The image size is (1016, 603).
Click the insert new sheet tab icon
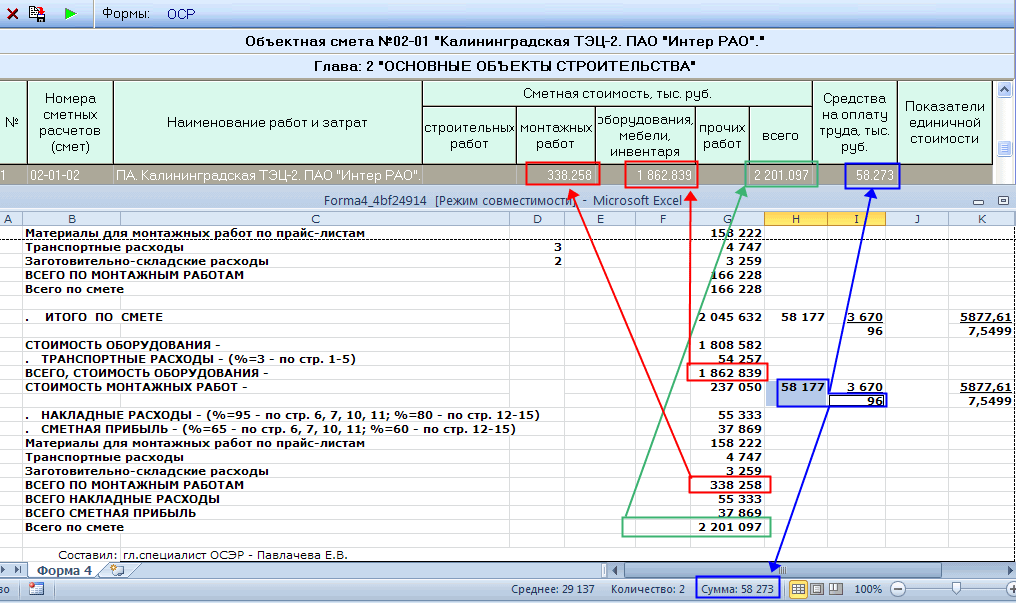point(117,571)
